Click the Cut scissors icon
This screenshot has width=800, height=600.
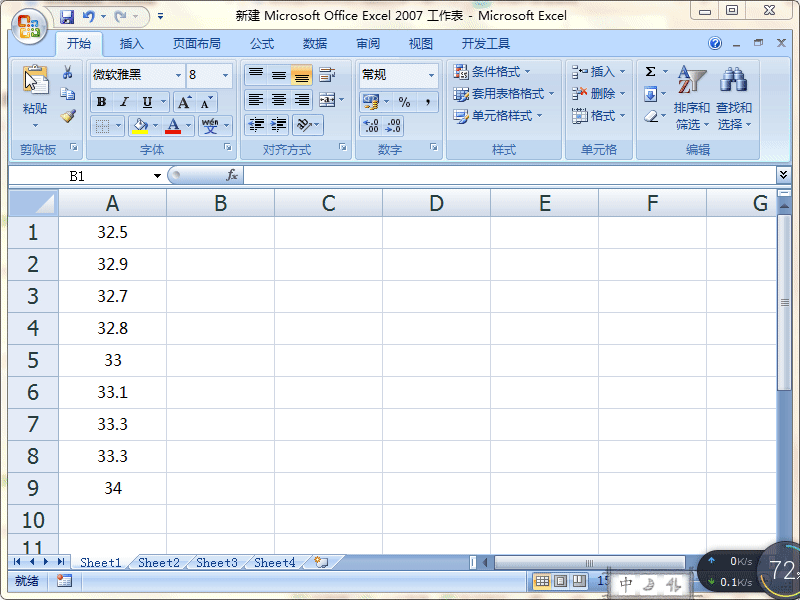click(67, 73)
